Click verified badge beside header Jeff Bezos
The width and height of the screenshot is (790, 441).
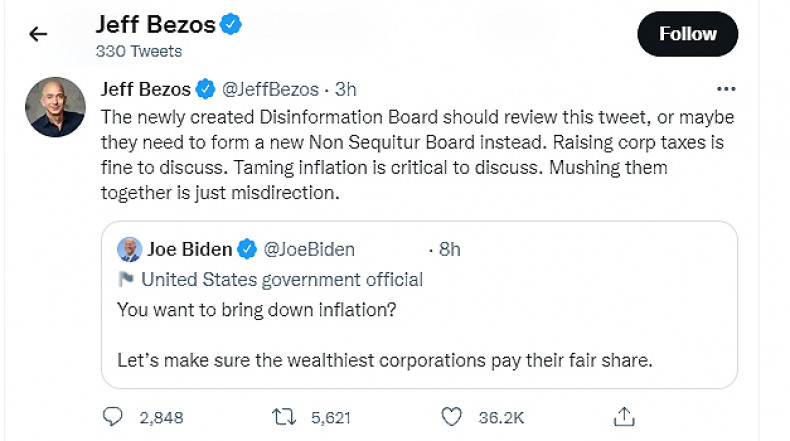pos(230,24)
